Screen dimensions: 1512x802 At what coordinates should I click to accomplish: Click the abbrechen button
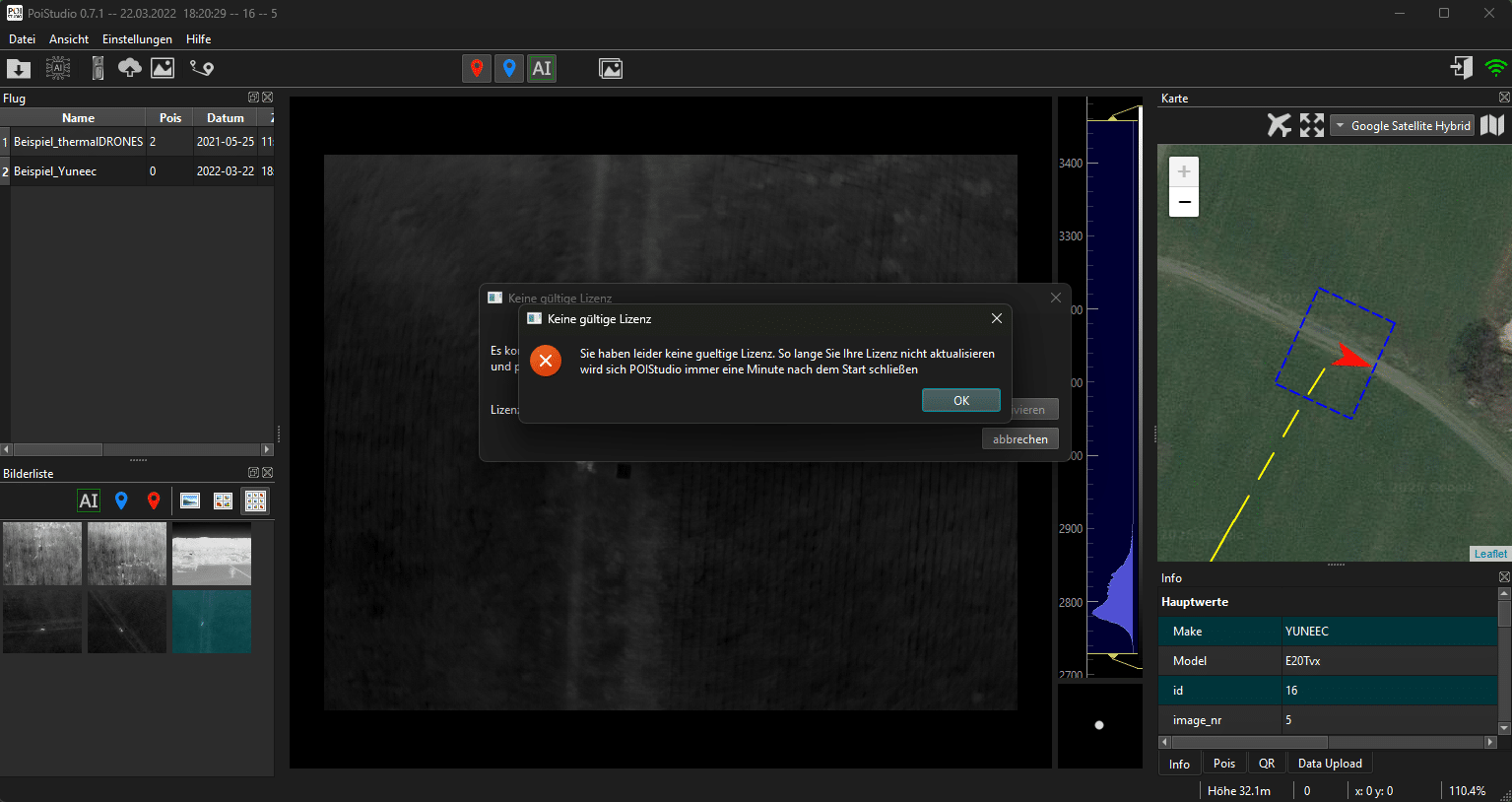1020,439
